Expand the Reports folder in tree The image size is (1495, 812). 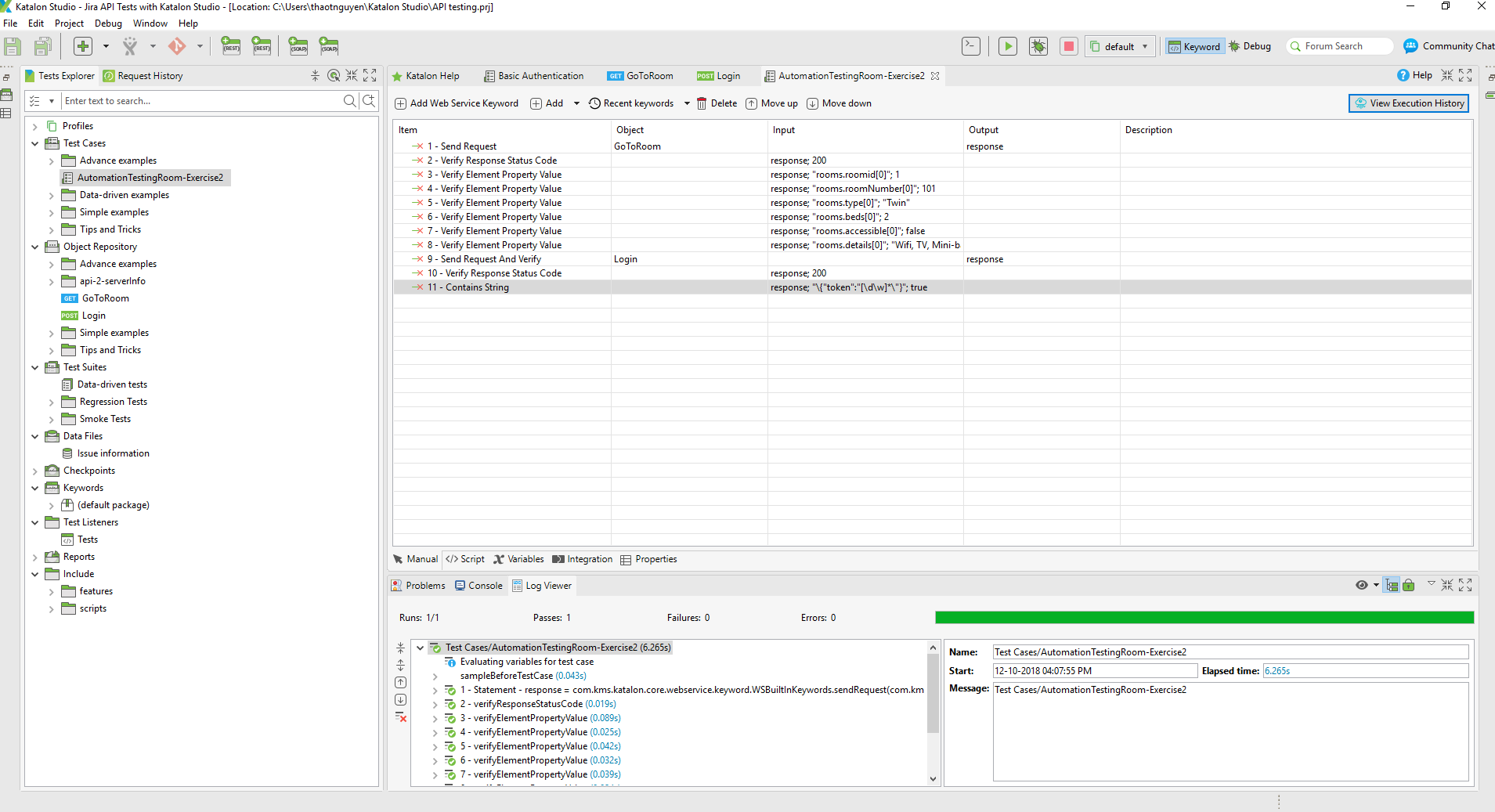35,557
